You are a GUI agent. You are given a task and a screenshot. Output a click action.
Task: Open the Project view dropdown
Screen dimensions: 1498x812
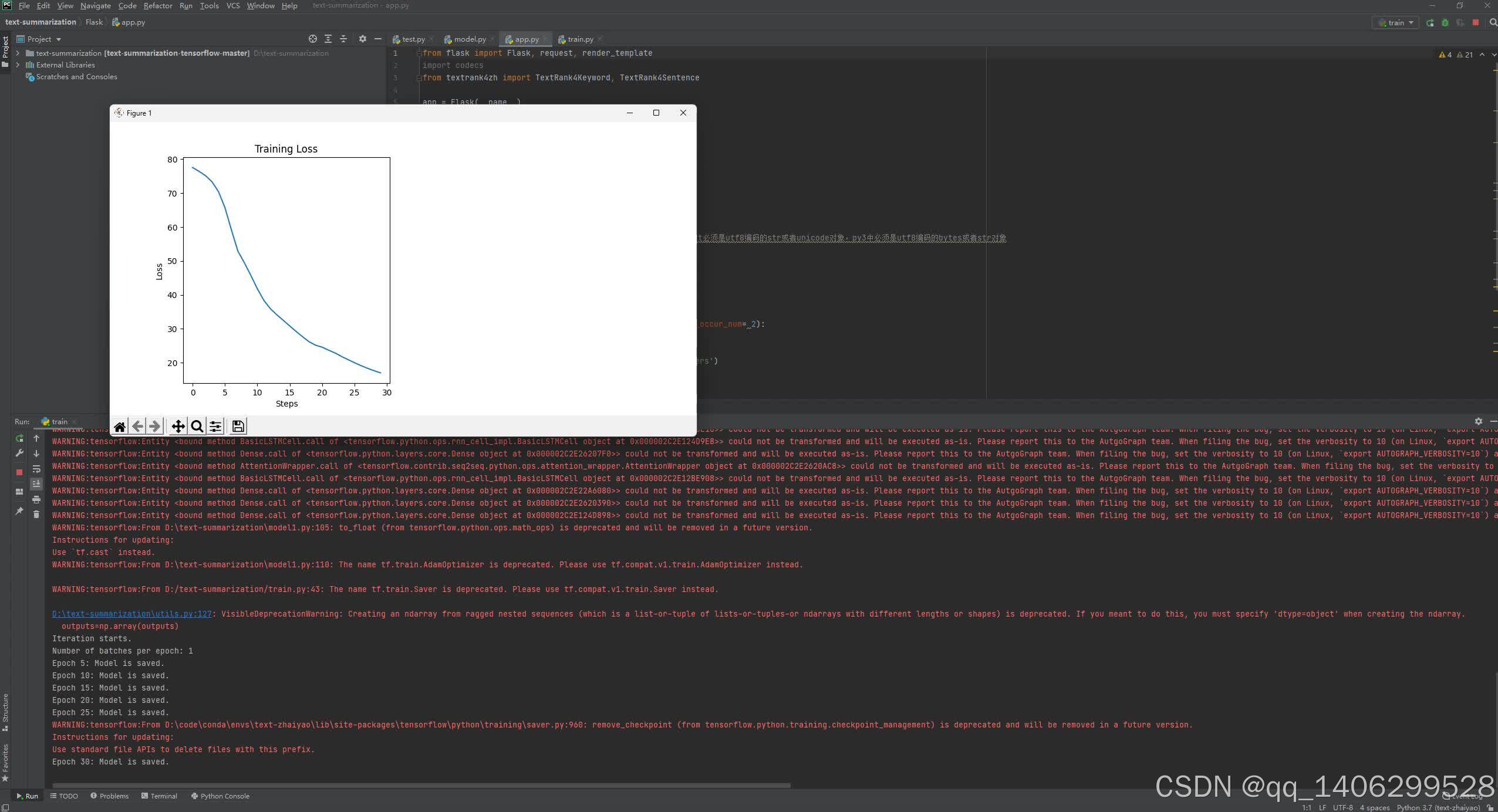coord(39,39)
